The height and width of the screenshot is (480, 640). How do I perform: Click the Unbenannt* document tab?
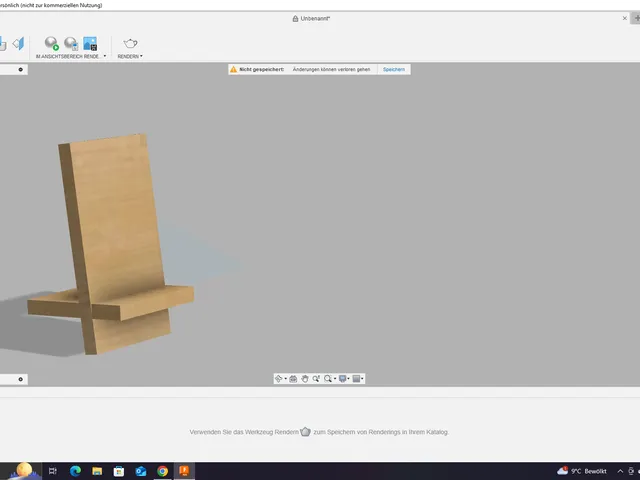pyautogui.click(x=311, y=18)
